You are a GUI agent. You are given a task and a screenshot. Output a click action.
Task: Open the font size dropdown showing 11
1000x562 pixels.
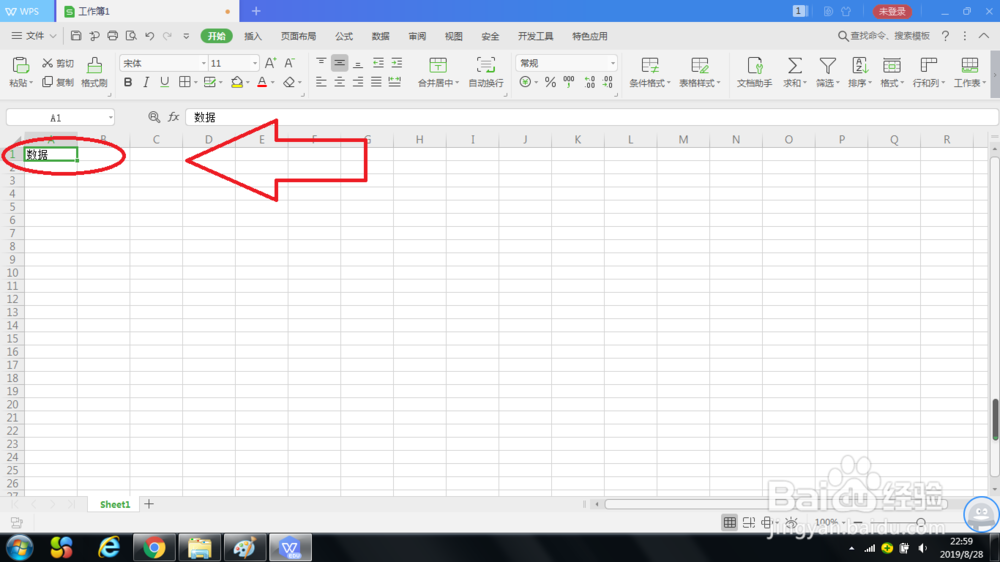coord(254,63)
